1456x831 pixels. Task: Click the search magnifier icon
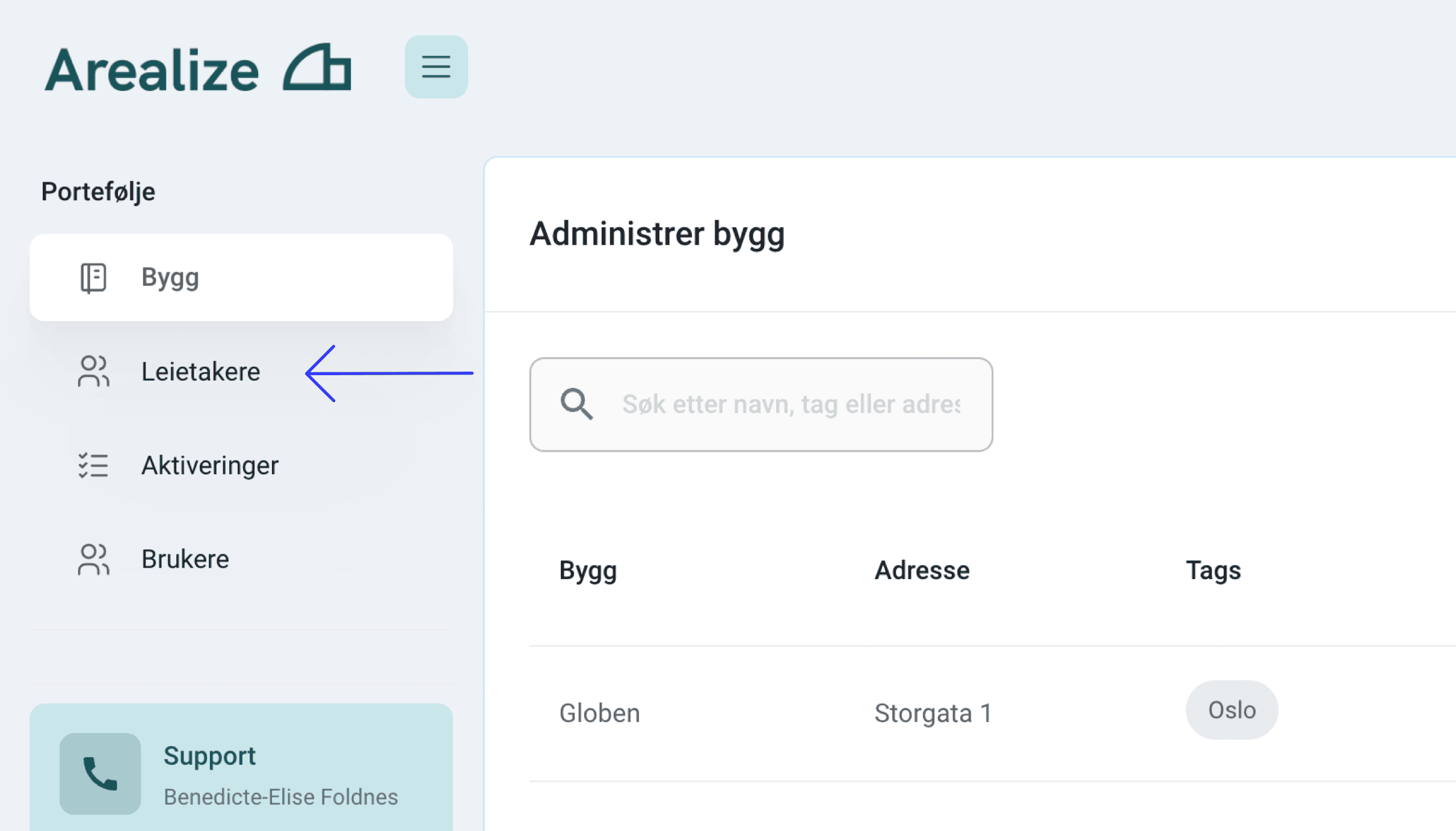pos(576,404)
